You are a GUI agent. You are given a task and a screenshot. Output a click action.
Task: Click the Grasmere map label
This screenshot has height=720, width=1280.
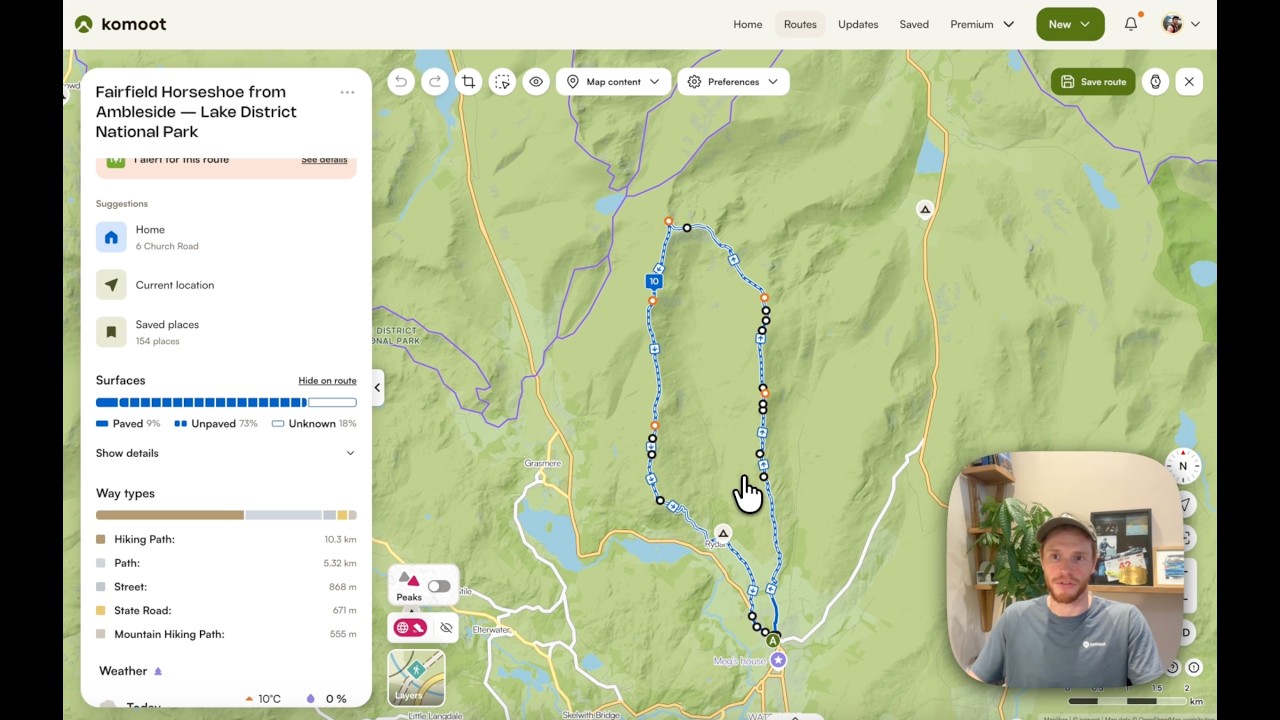(x=543, y=464)
